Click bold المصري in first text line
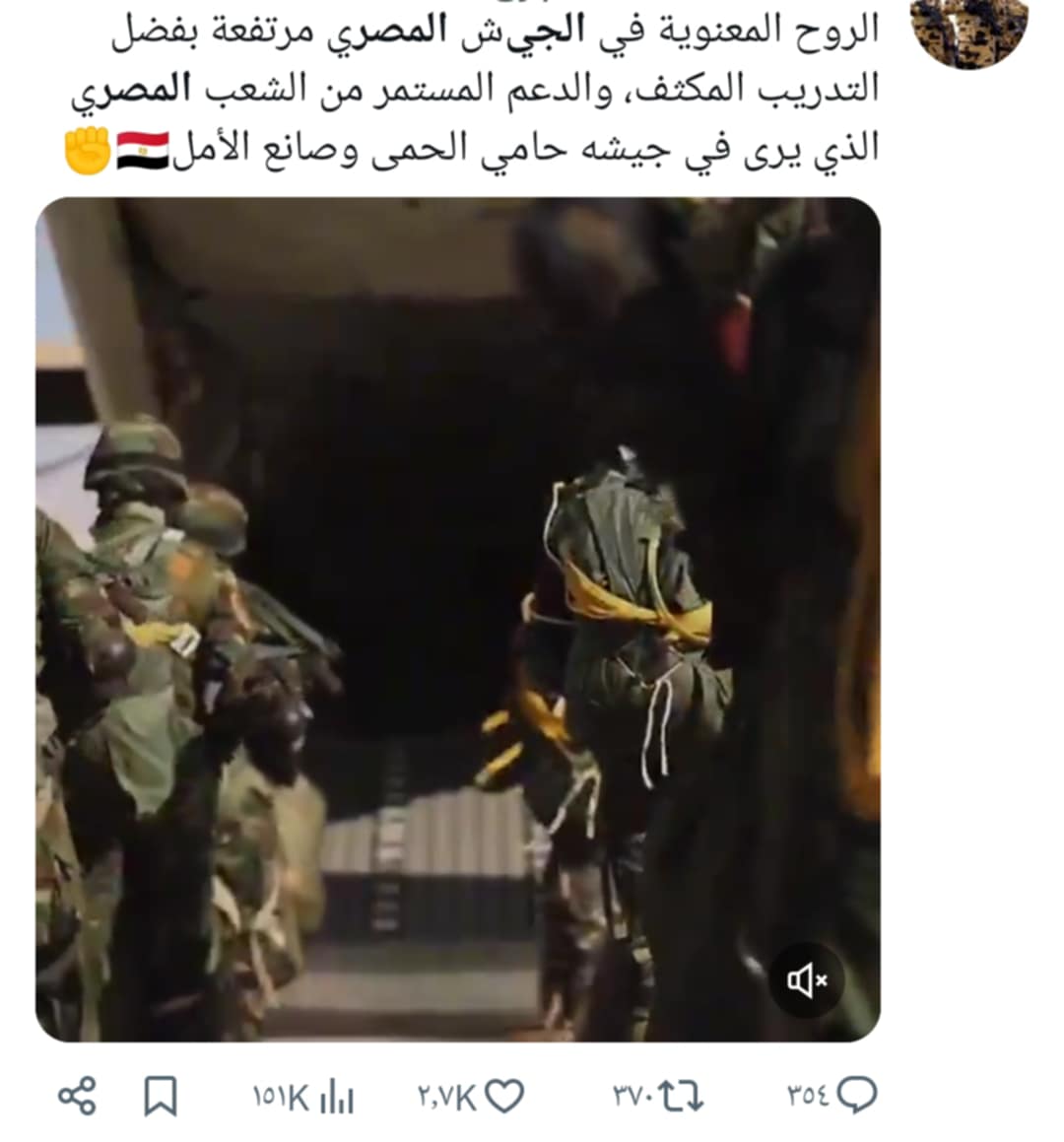Screen dimensions: 1064x1142 tap(387, 33)
